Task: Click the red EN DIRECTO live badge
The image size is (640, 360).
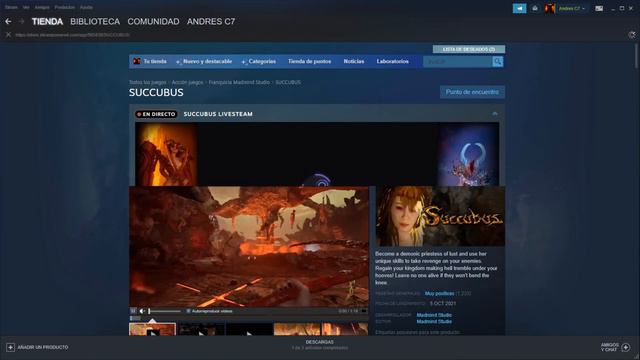Action: pos(156,114)
